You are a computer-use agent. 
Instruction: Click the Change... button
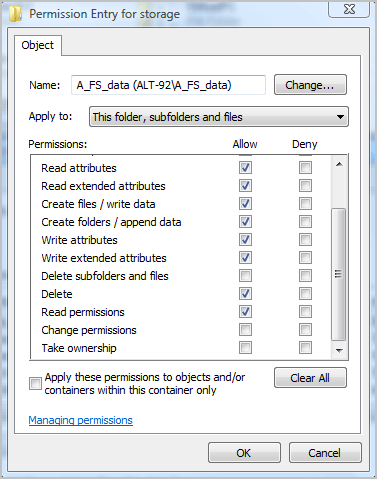310,85
